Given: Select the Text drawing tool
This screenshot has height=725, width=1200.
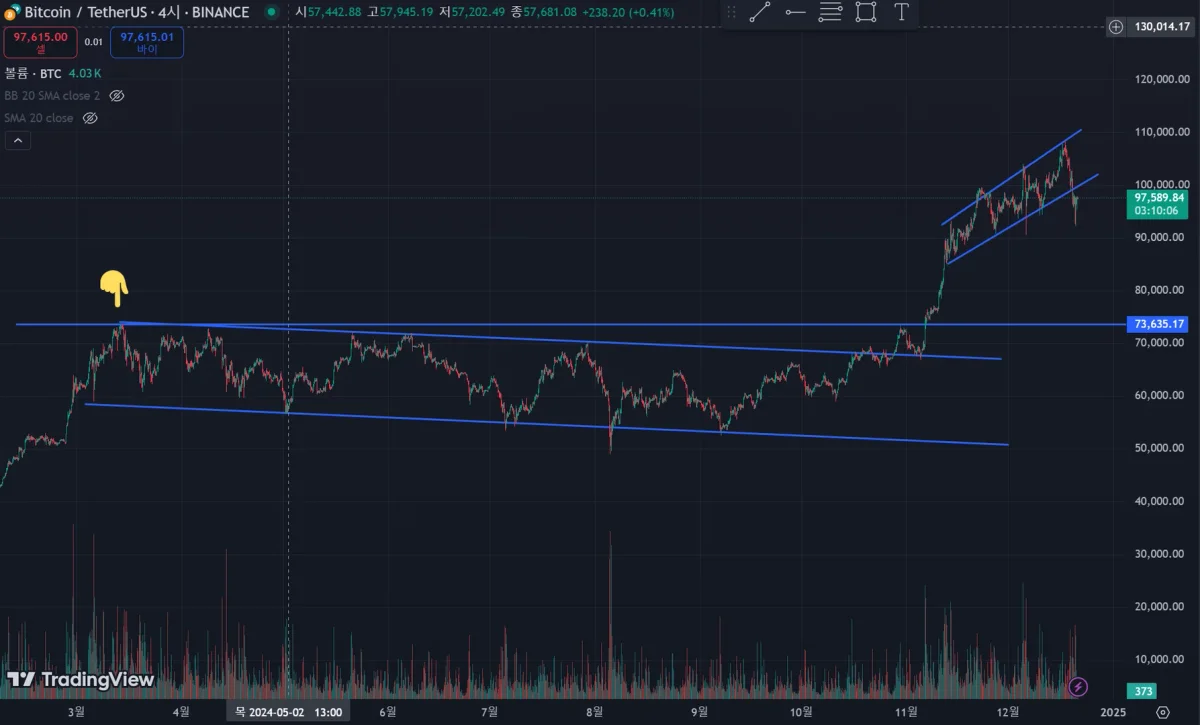Looking at the screenshot, I should 901,13.
